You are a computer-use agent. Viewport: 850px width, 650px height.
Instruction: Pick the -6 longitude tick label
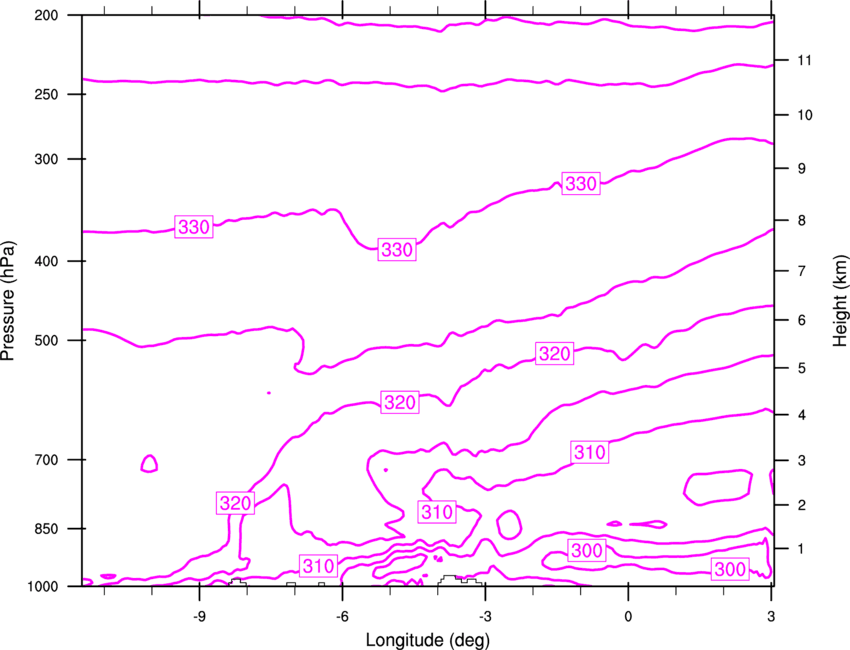pyautogui.click(x=342, y=616)
